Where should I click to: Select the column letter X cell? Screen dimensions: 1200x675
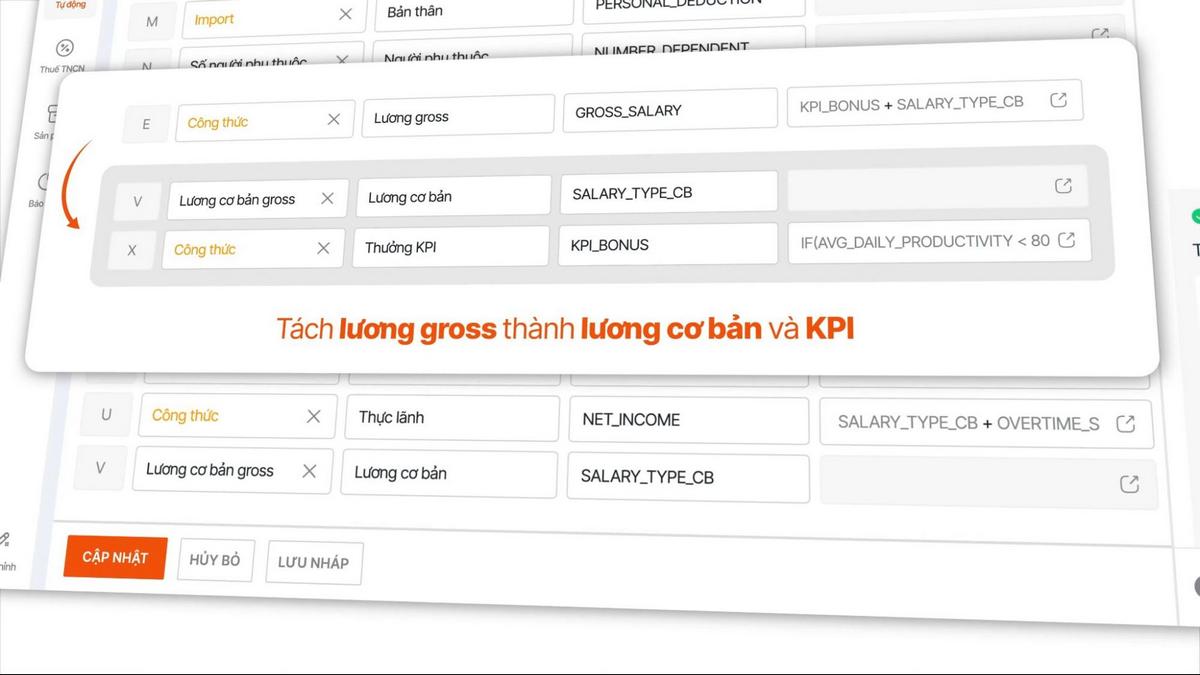[132, 250]
